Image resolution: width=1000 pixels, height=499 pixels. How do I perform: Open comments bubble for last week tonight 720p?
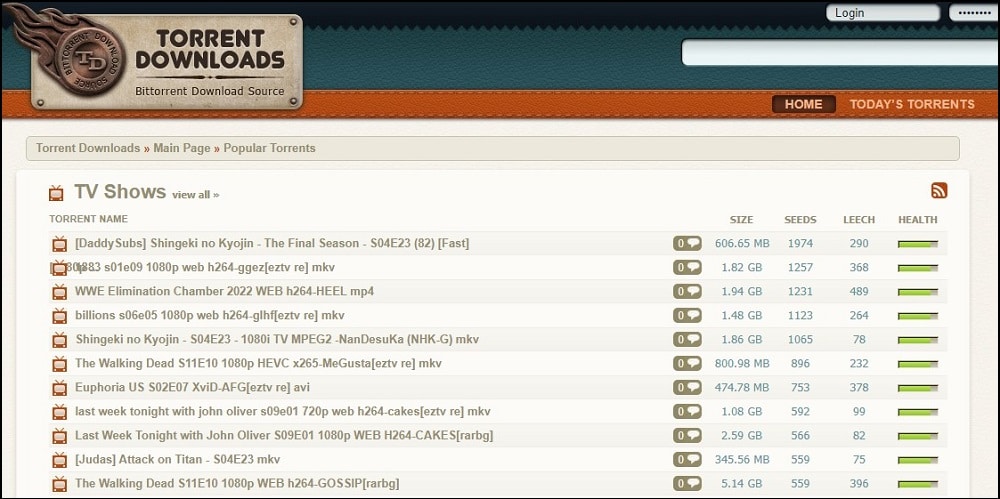pyautogui.click(x=687, y=412)
